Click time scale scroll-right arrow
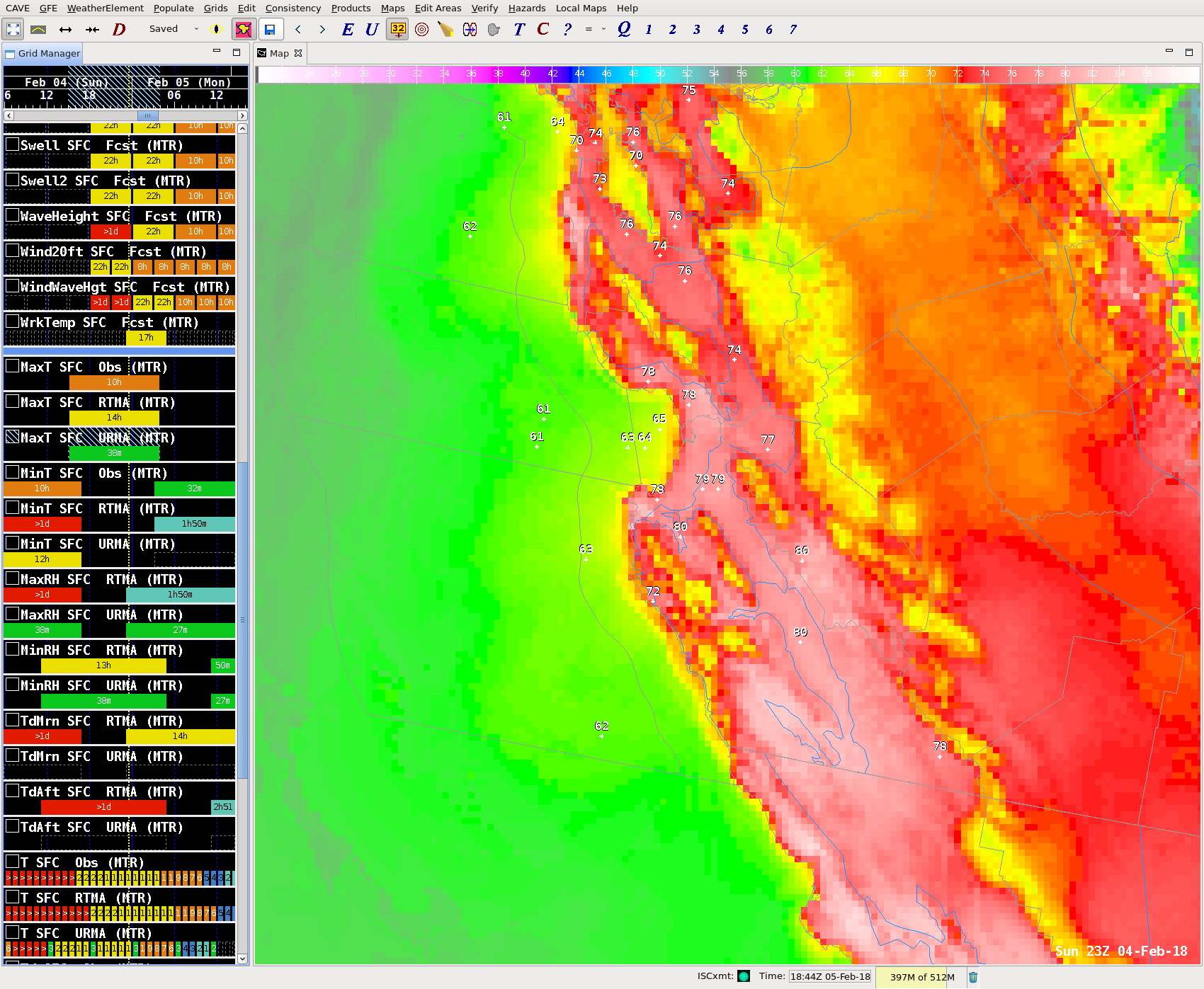The image size is (1204, 989). [242, 115]
